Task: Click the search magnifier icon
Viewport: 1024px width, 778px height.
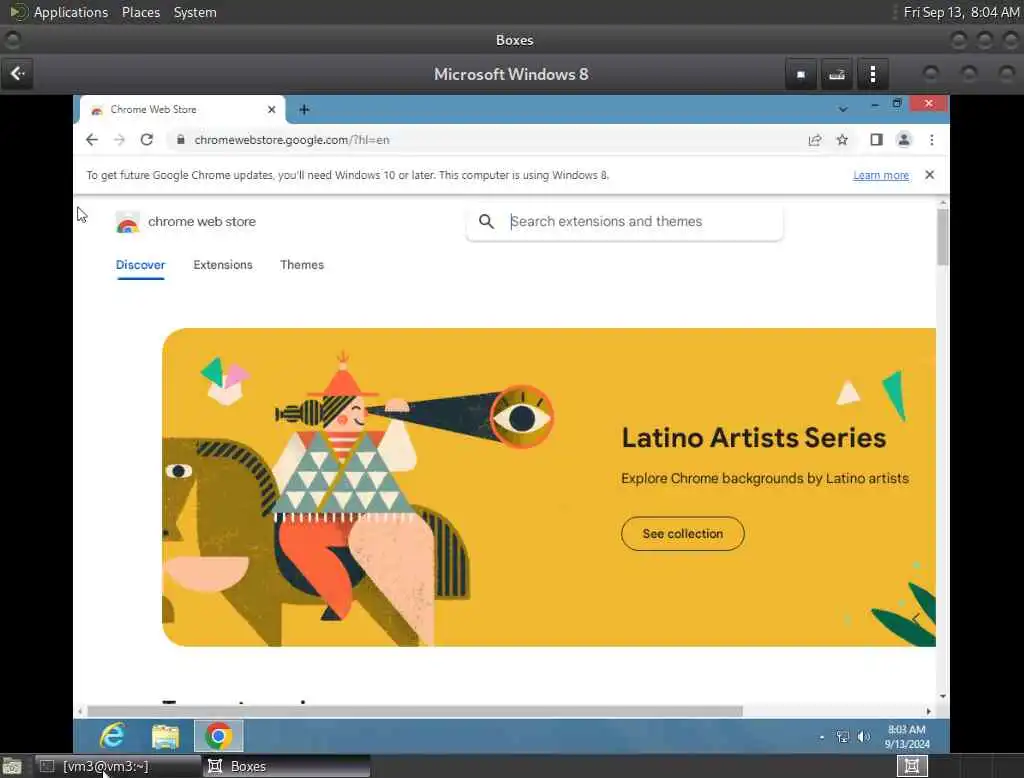Action: click(x=487, y=221)
